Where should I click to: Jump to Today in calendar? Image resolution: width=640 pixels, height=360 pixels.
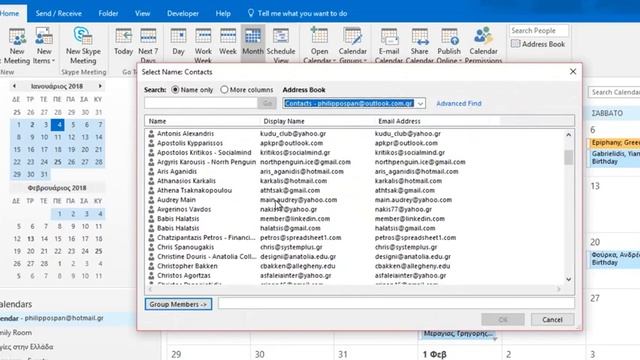[123, 42]
